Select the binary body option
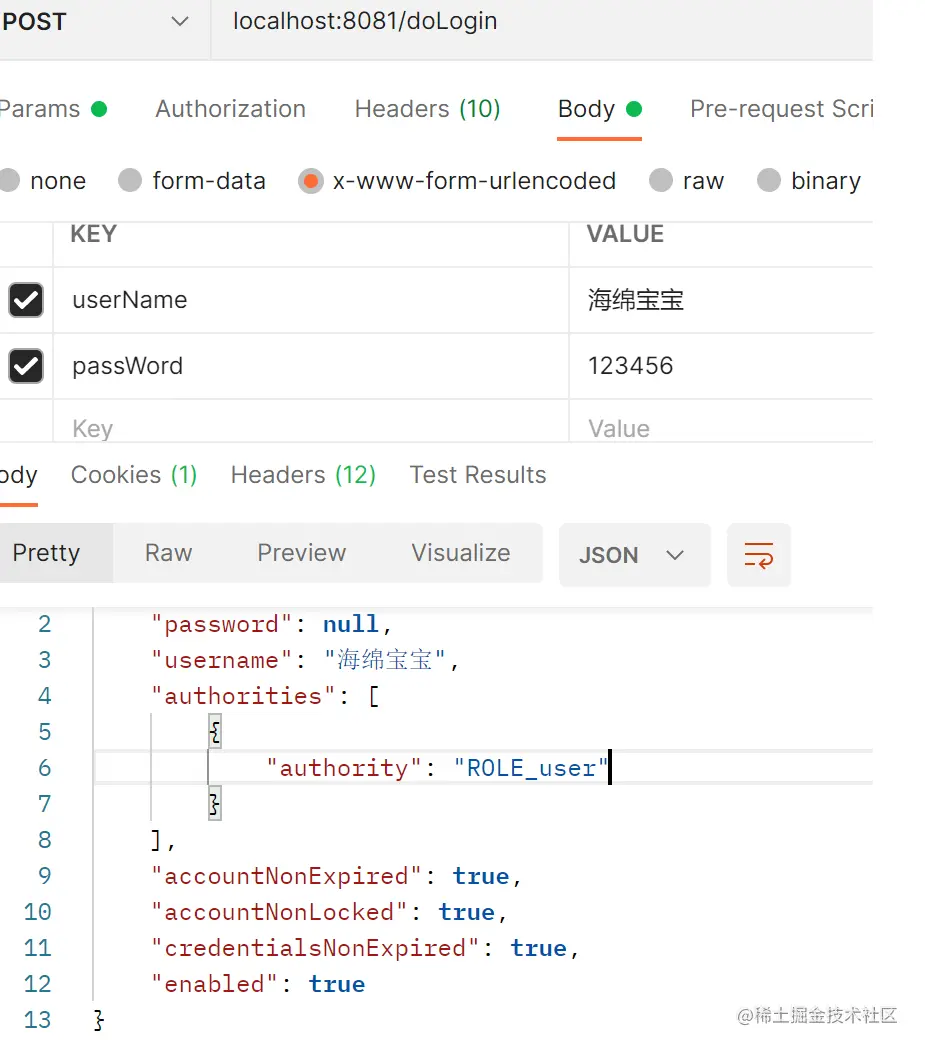This screenshot has height=1053, width=925. pos(768,181)
